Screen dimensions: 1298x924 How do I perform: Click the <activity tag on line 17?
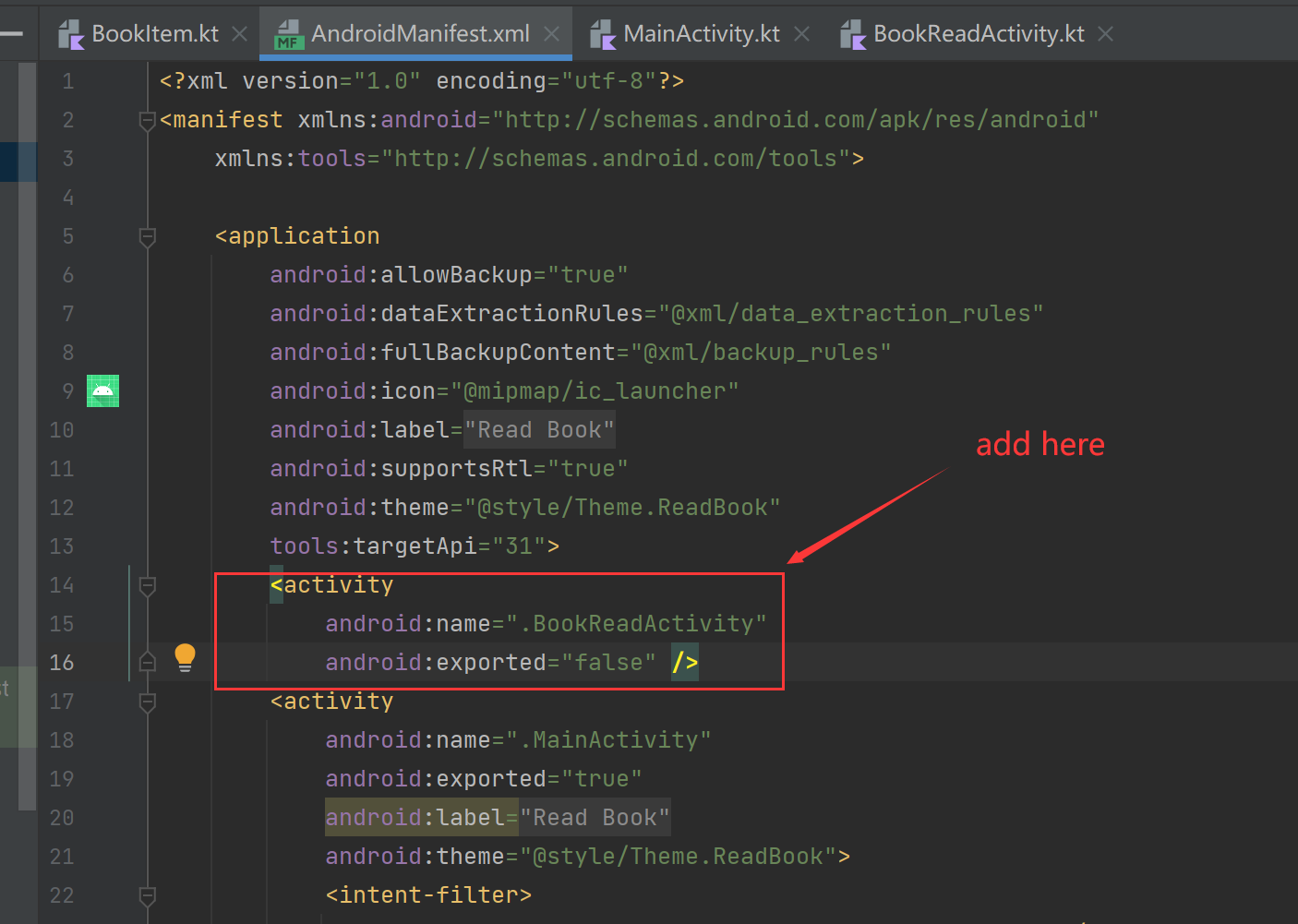tap(331, 702)
